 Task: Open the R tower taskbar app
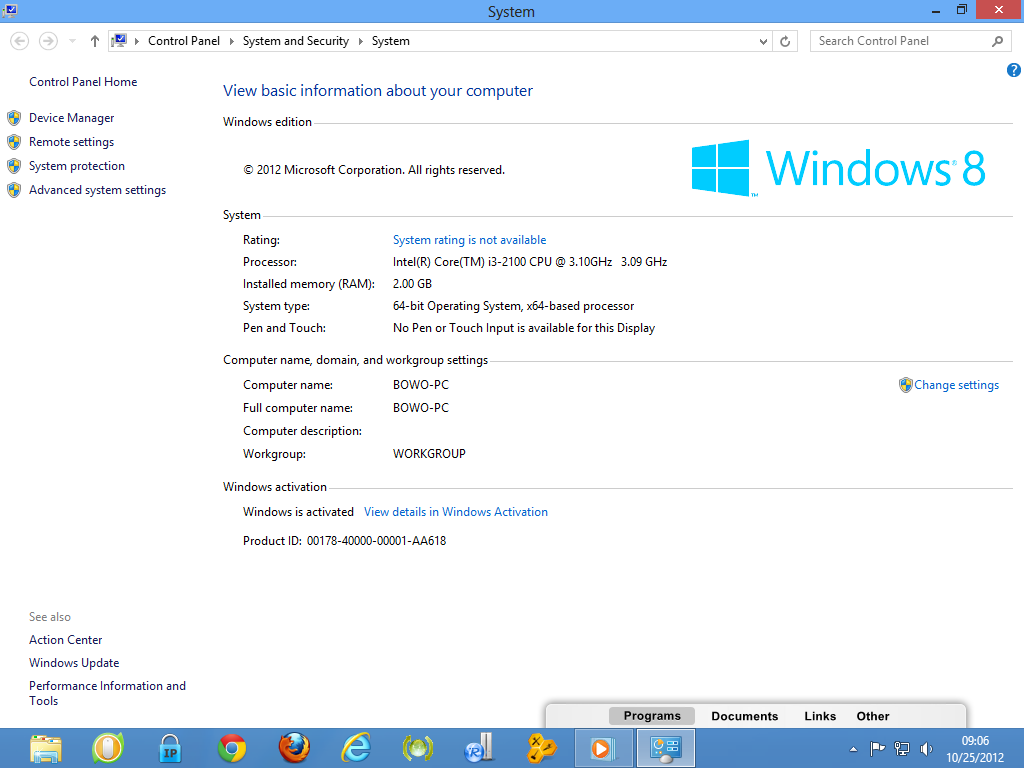[x=479, y=748]
